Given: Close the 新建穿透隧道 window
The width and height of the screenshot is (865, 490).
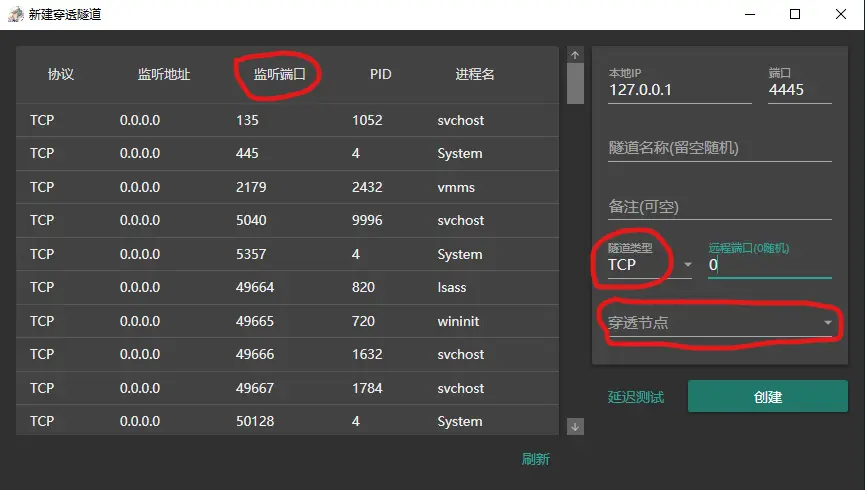Looking at the screenshot, I should [841, 14].
